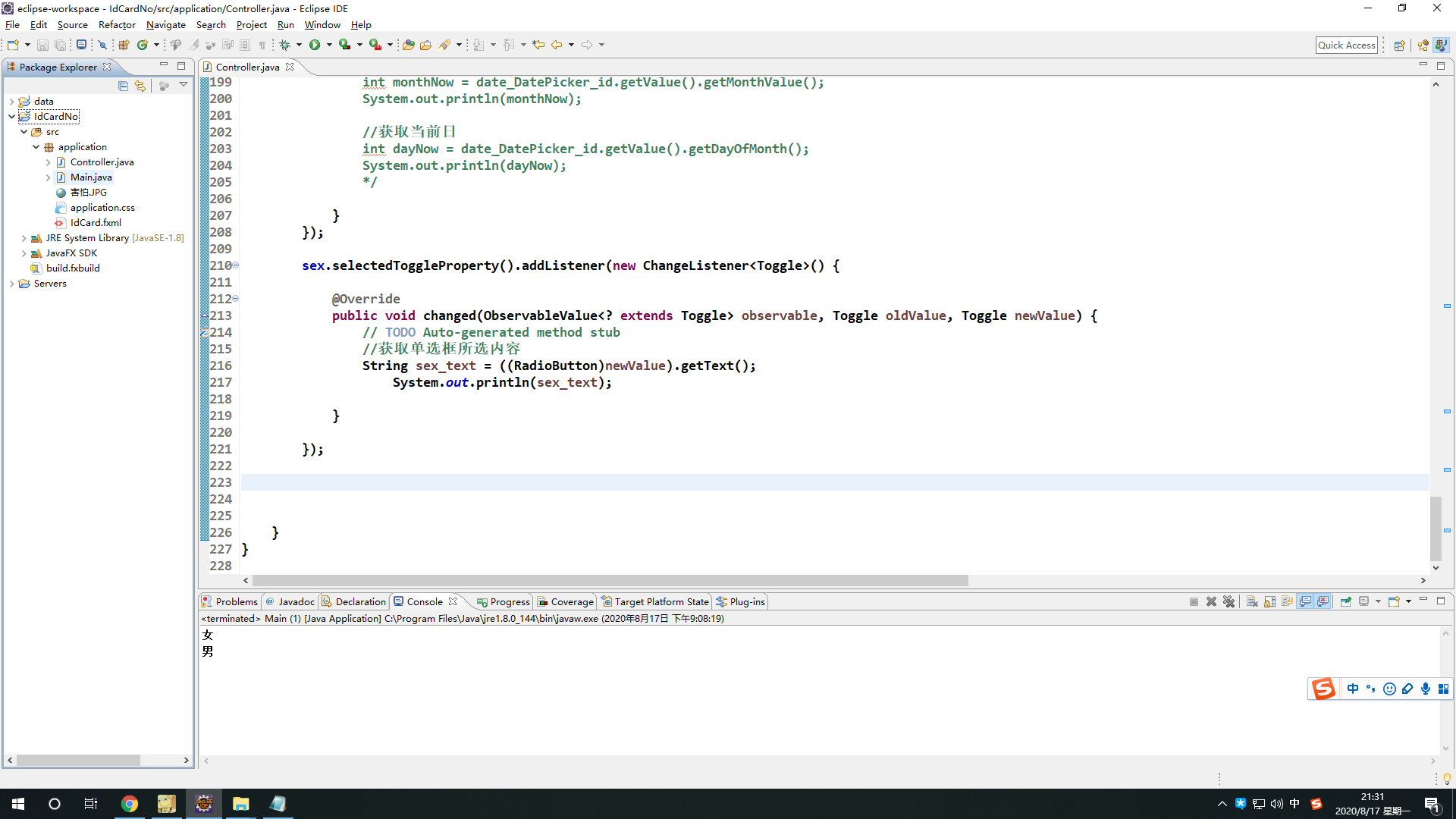Toggle Link with Editor in Package Explorer
This screenshot has height=819, width=1456.
click(x=140, y=86)
